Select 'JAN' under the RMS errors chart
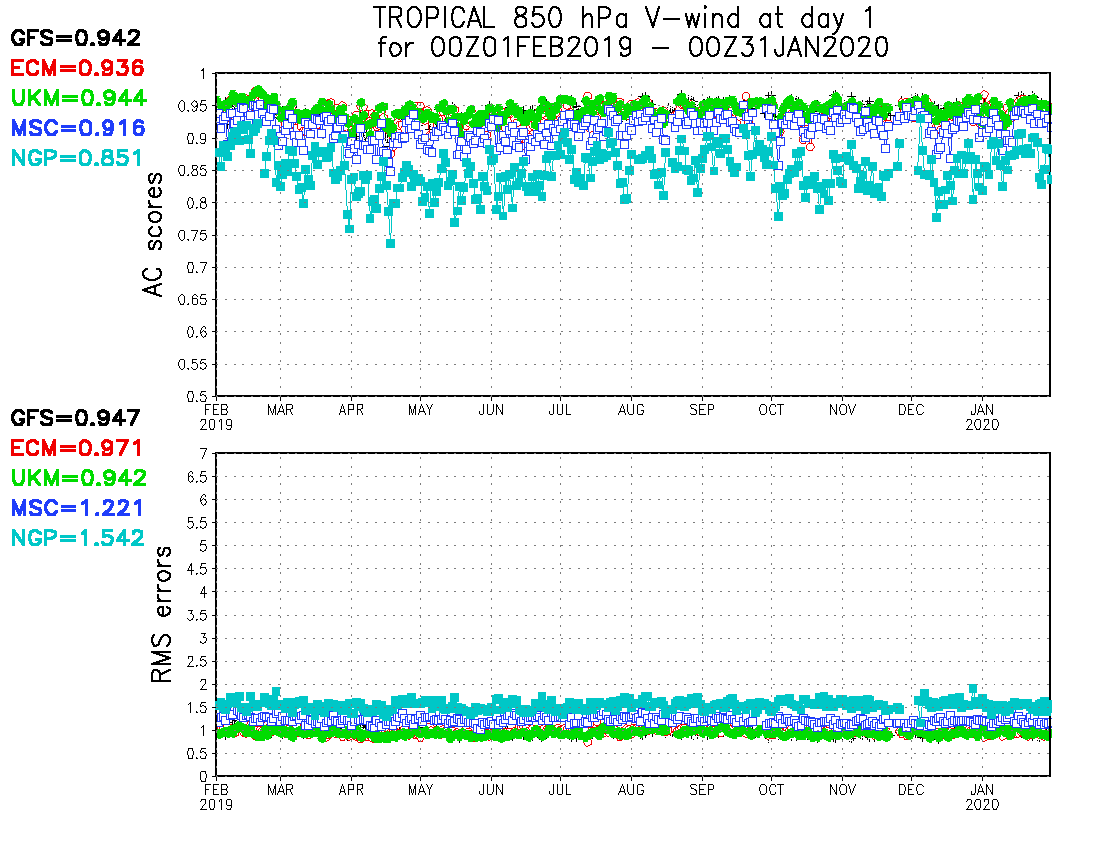The width and height of the screenshot is (1100, 850). (x=982, y=790)
